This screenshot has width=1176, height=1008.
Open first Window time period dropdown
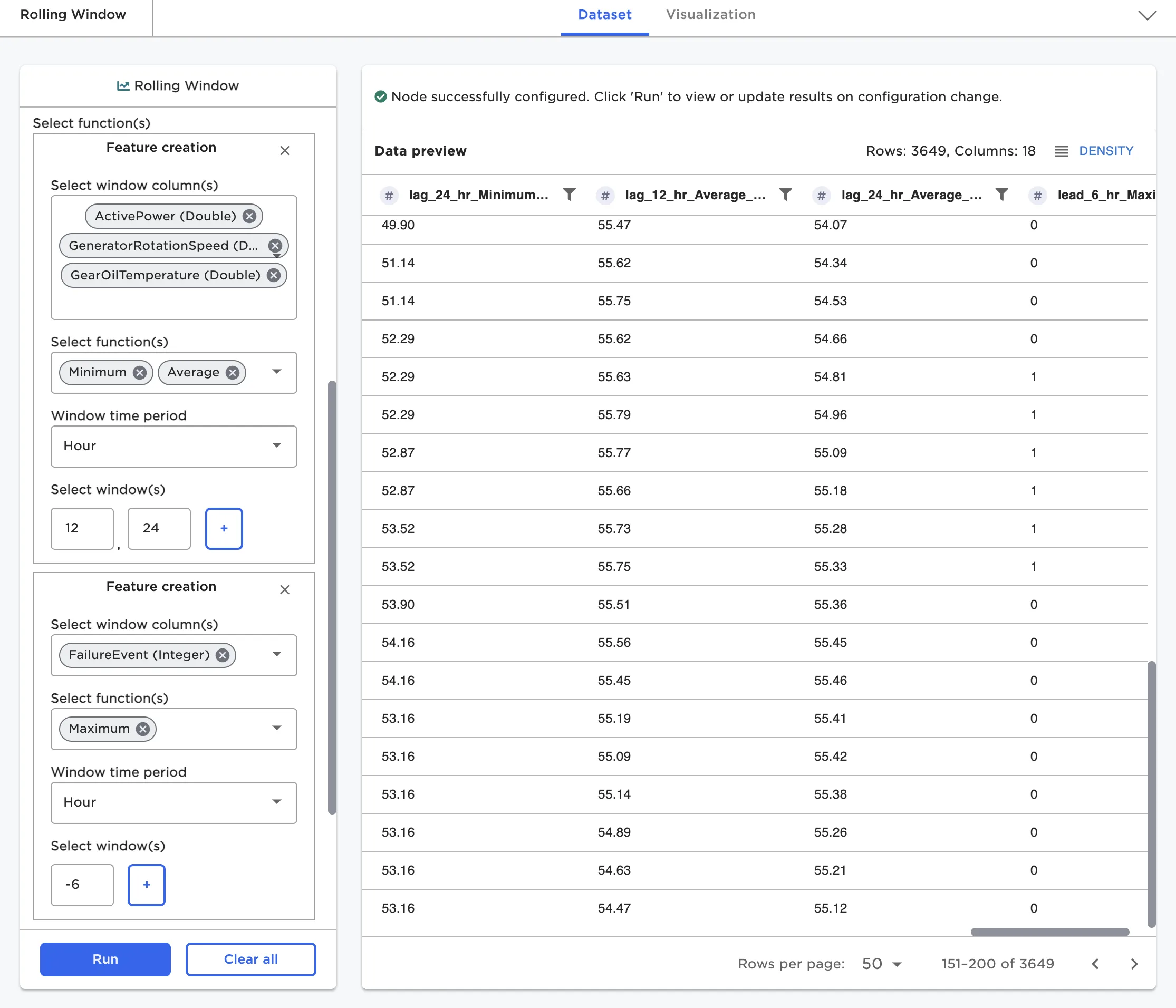coord(173,447)
